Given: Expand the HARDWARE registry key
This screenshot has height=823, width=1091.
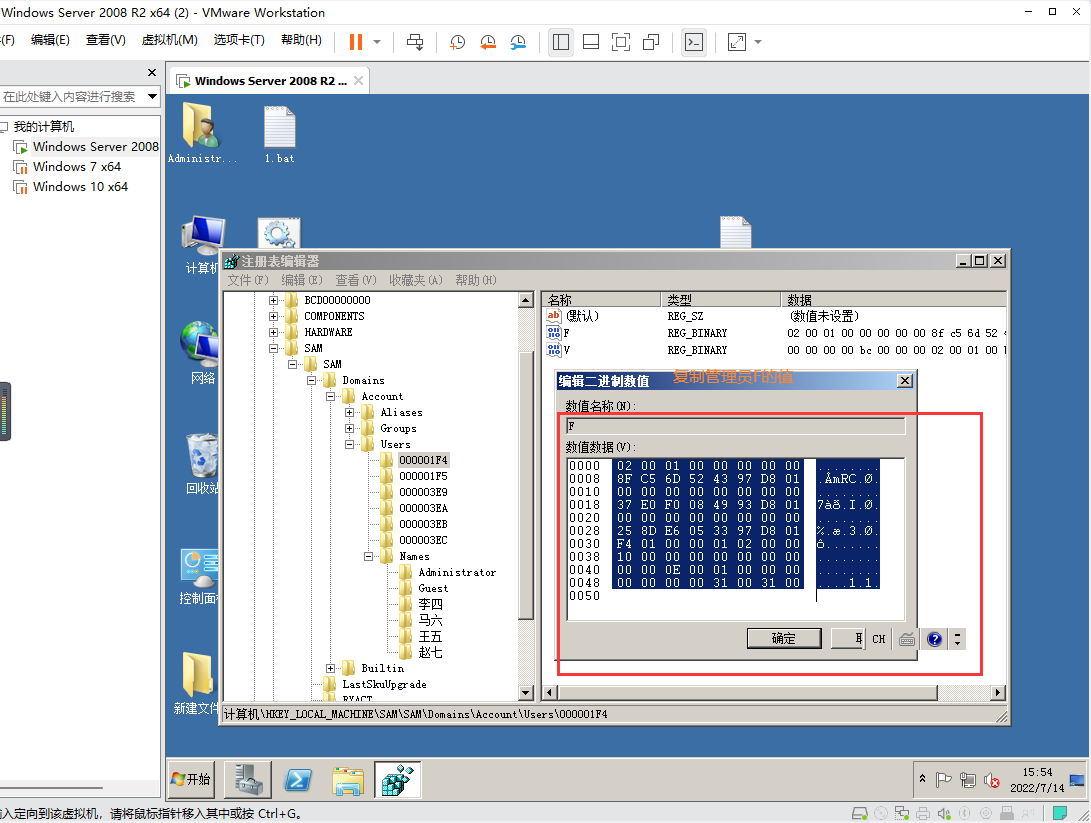Looking at the screenshot, I should click(x=273, y=333).
